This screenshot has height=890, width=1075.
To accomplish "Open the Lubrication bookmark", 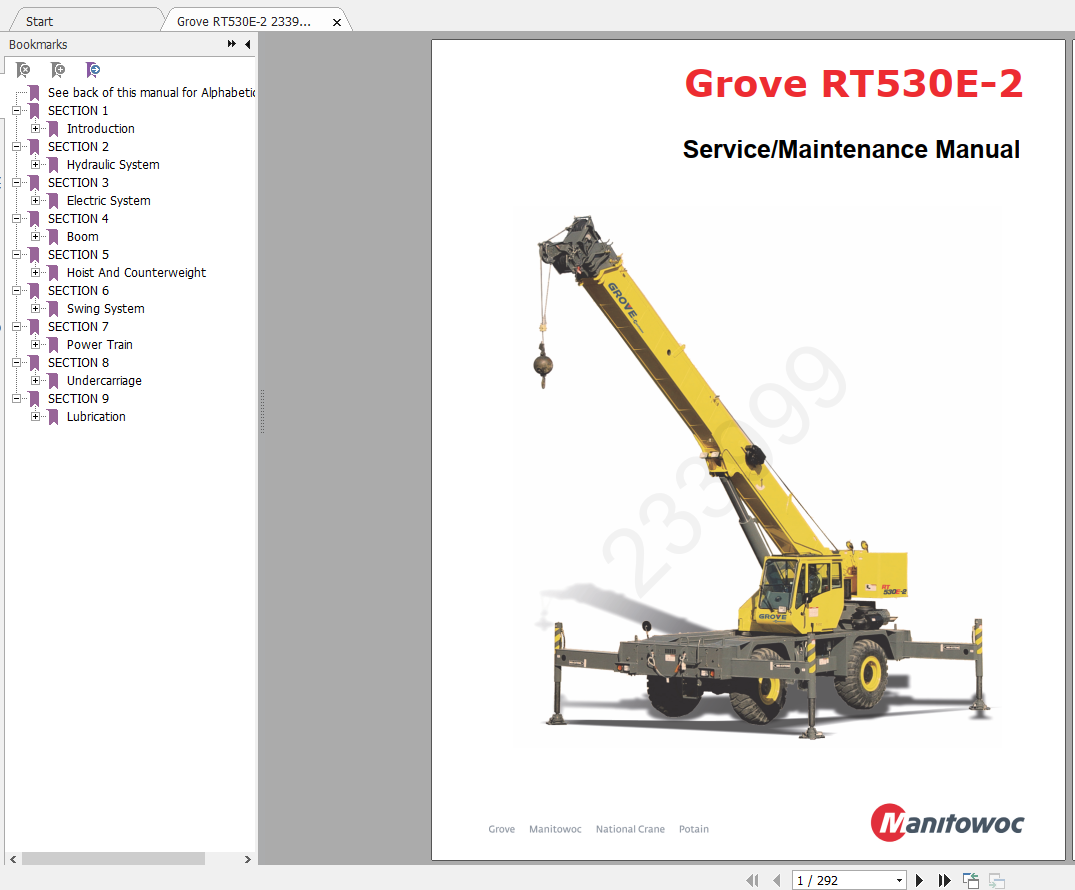I will click(x=96, y=417).
